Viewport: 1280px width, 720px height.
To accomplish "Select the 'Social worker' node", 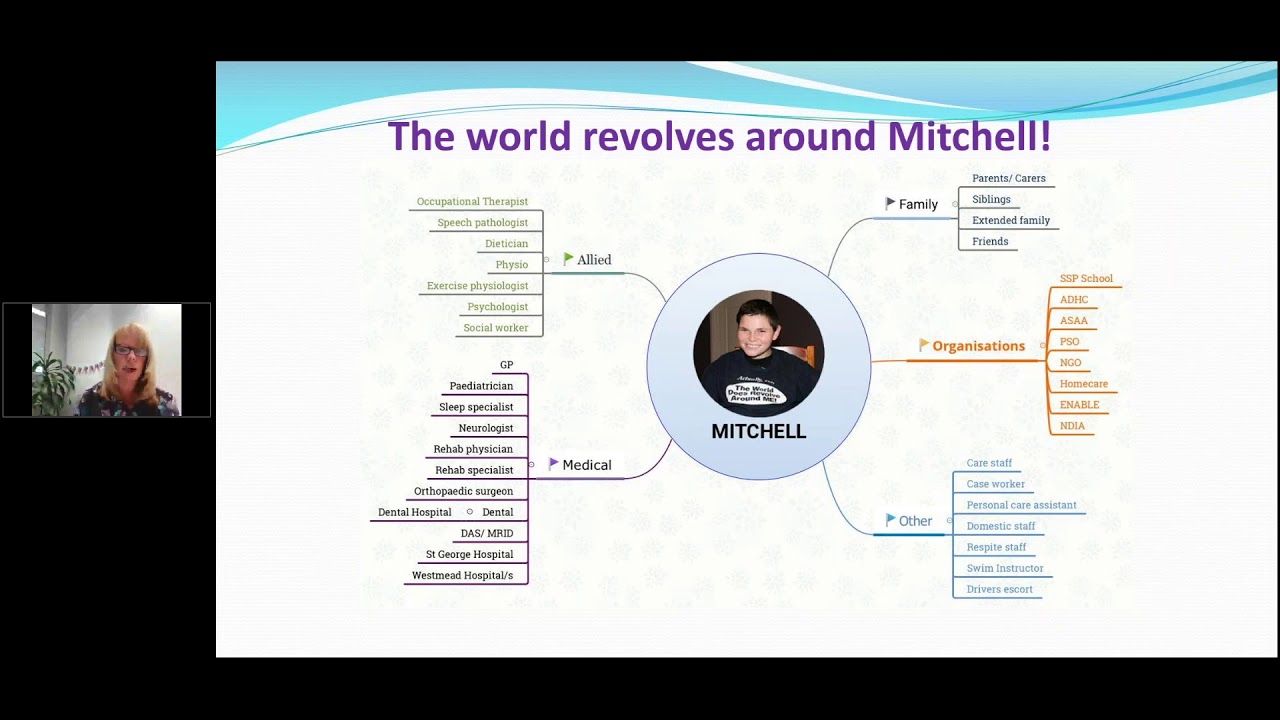I will tap(495, 328).
